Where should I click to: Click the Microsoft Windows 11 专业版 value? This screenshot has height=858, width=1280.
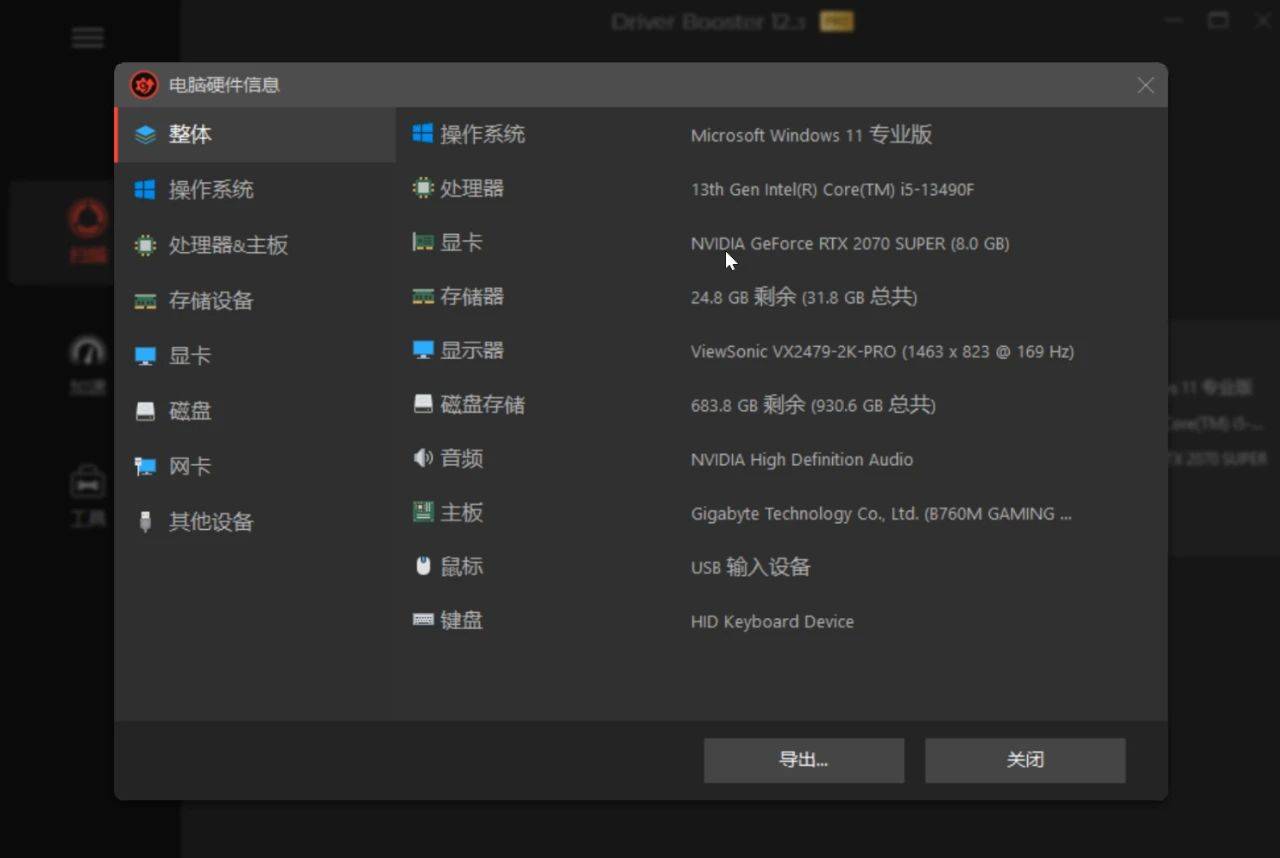coord(811,135)
